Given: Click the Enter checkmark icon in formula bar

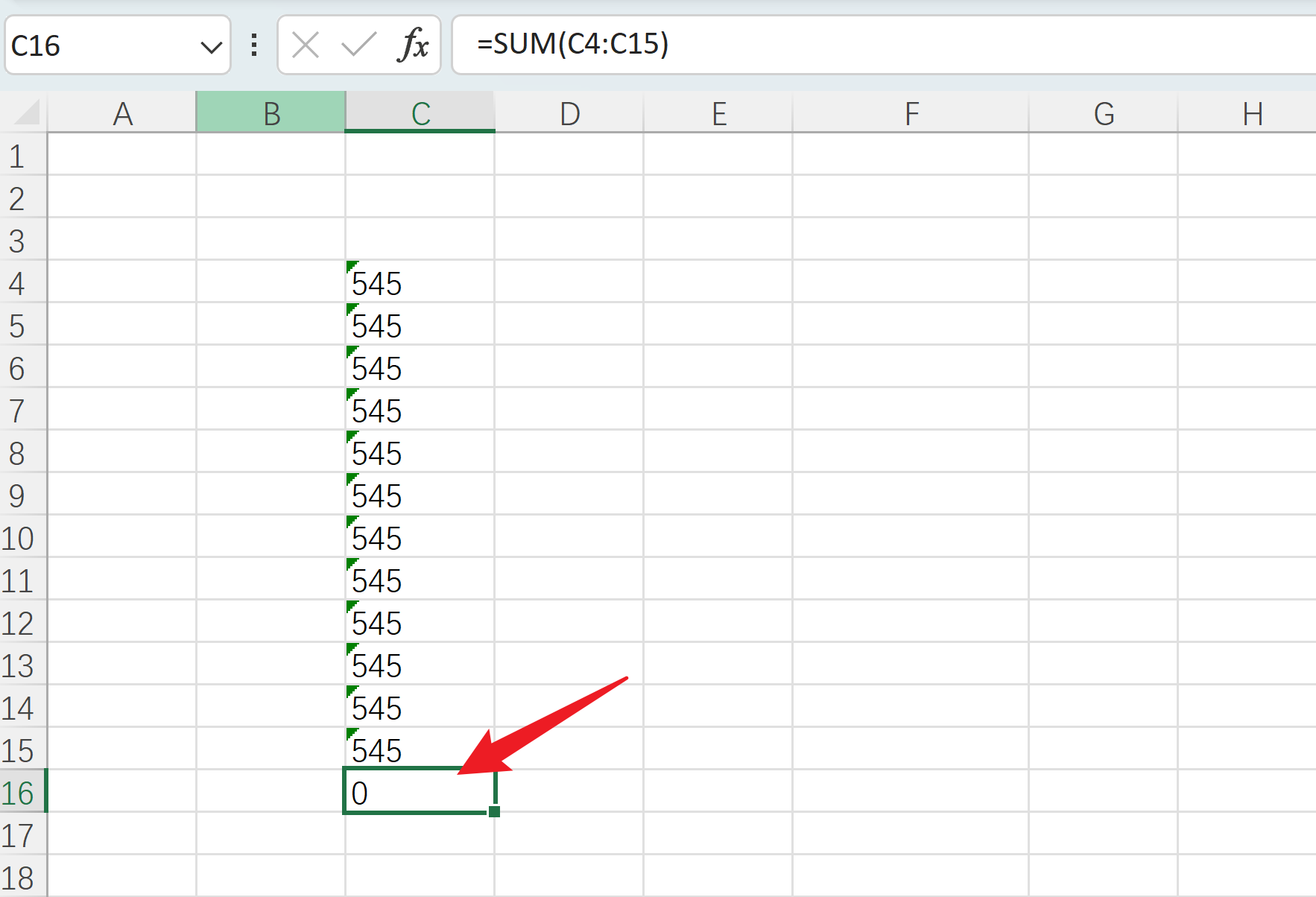Looking at the screenshot, I should click(x=358, y=45).
